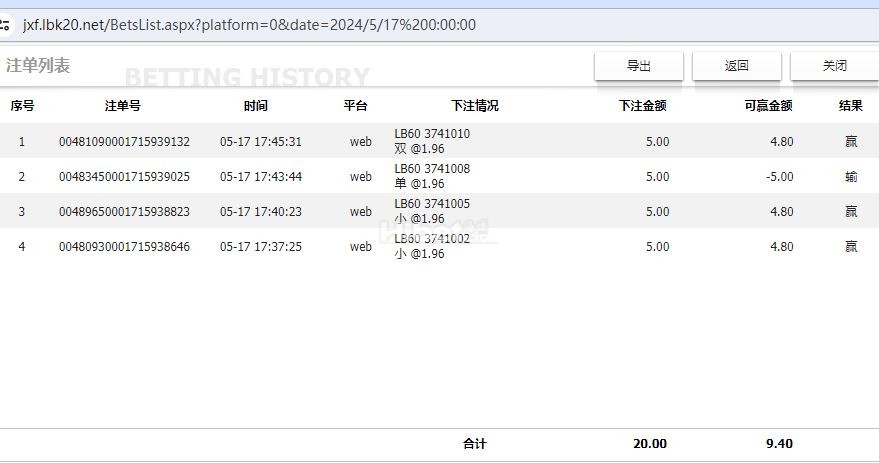Select bet number 00481090001715939132

(124, 142)
